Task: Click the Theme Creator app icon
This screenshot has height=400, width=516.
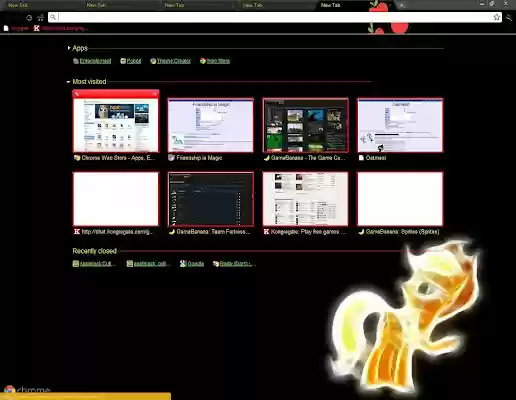Action: tap(153, 61)
